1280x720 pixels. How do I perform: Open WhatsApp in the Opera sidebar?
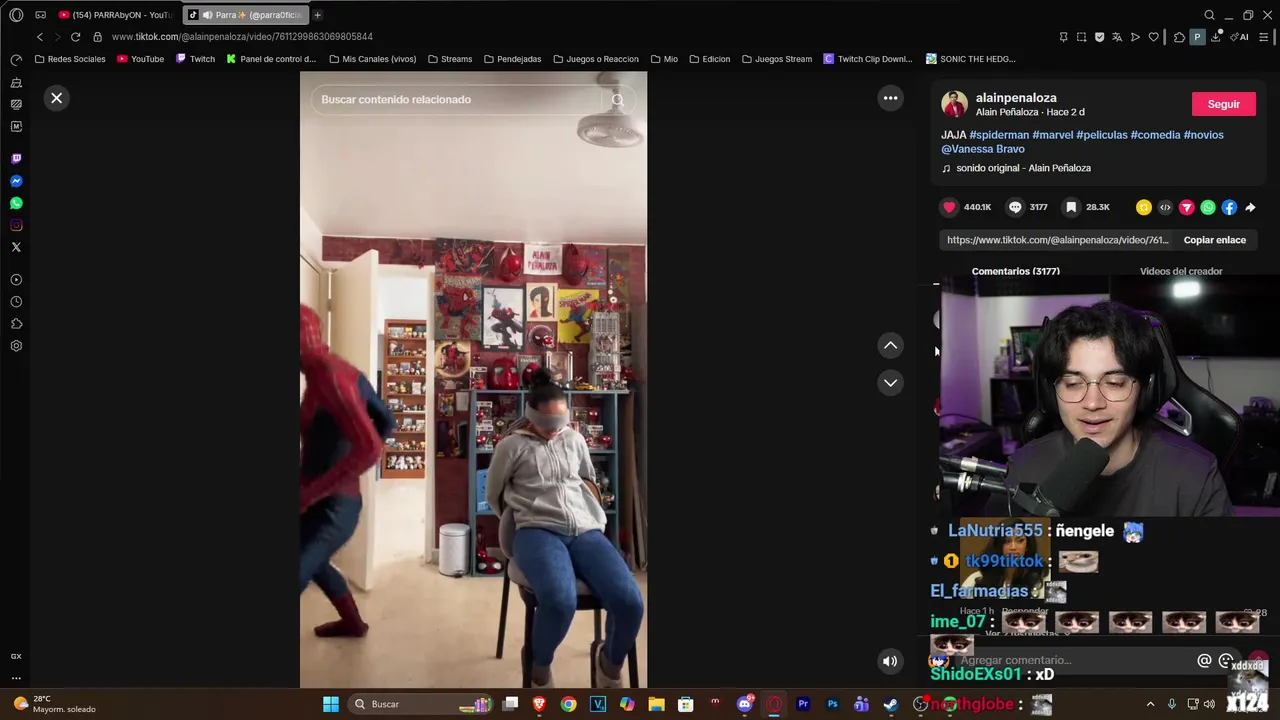(x=16, y=203)
